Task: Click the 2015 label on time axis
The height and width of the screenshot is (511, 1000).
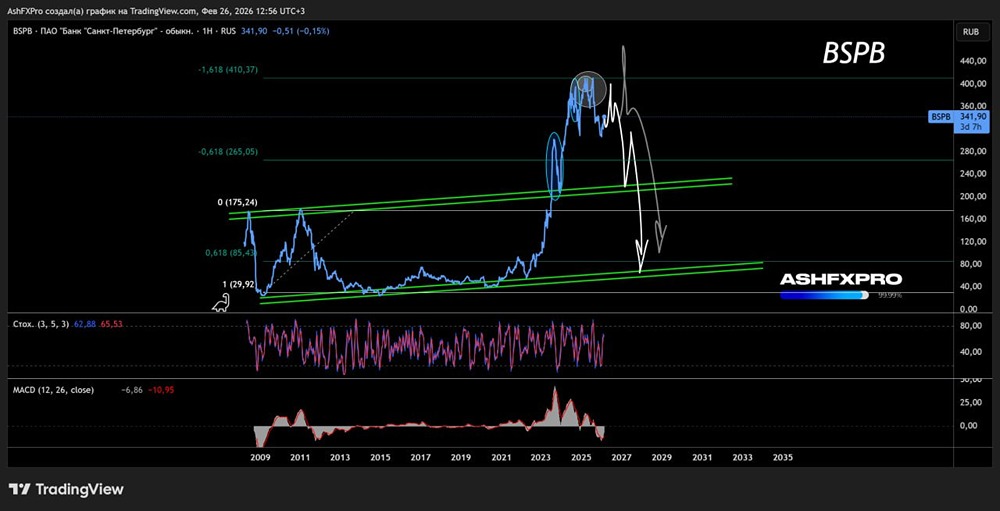Action: [x=380, y=457]
